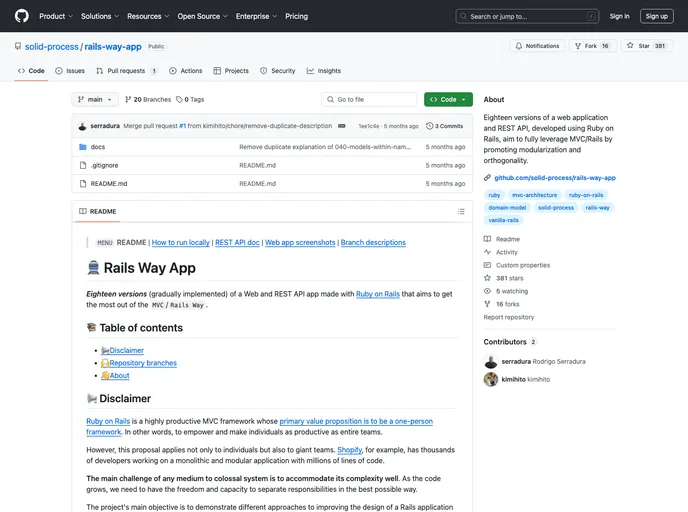
Task: Select the ruby-on-rails topic tag
Action: point(585,195)
